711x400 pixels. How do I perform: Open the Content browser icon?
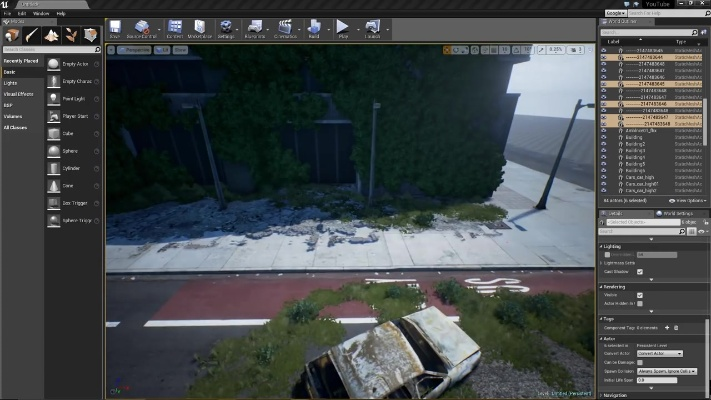(174, 29)
